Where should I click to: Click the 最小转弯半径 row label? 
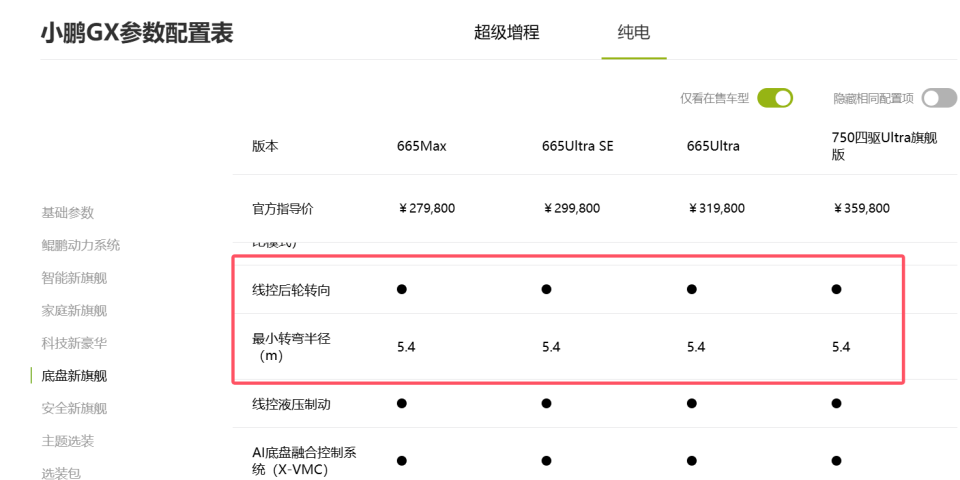[291, 347]
